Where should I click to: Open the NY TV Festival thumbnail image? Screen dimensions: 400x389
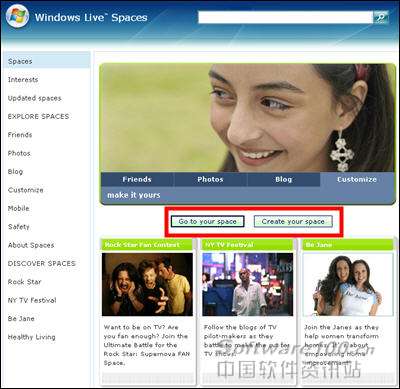(x=248, y=284)
